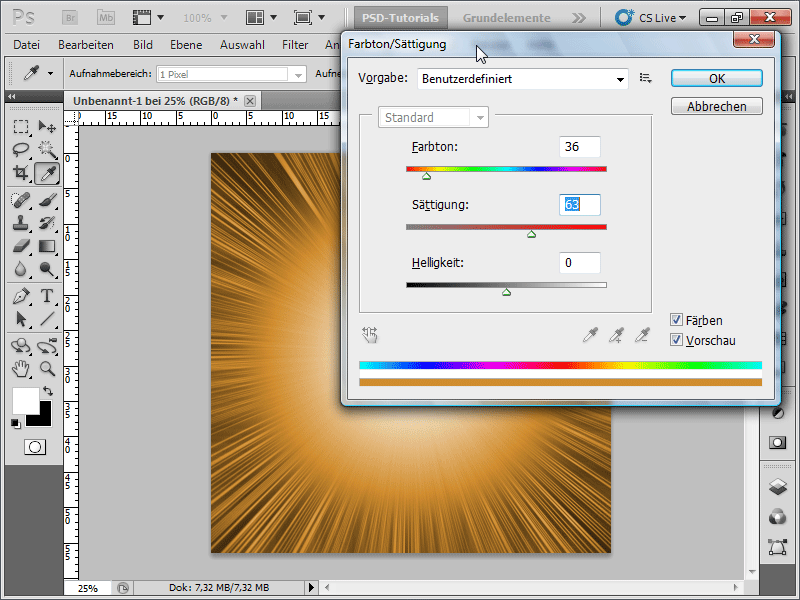Select the Blur tool

(21, 269)
